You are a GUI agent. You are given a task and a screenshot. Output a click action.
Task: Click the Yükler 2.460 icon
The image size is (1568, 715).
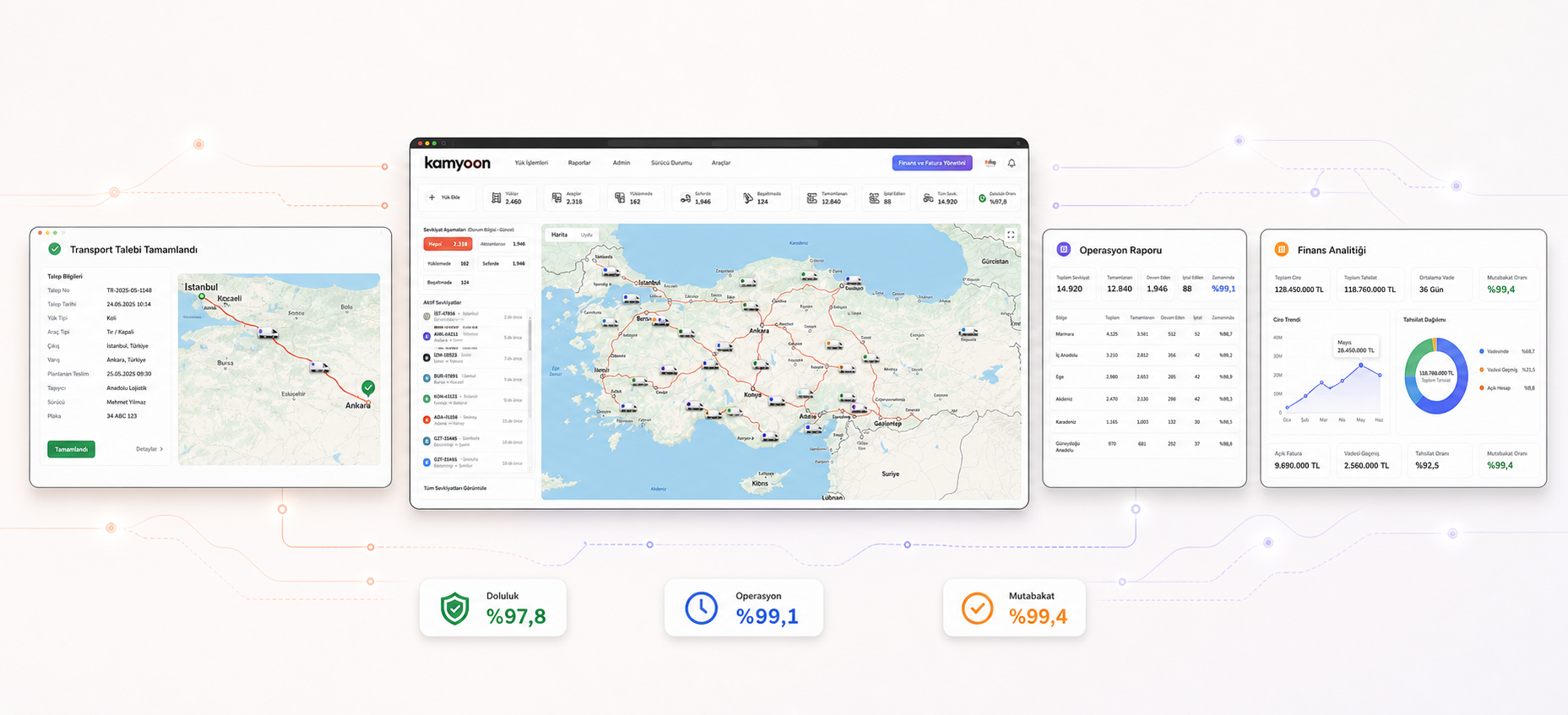(x=496, y=198)
